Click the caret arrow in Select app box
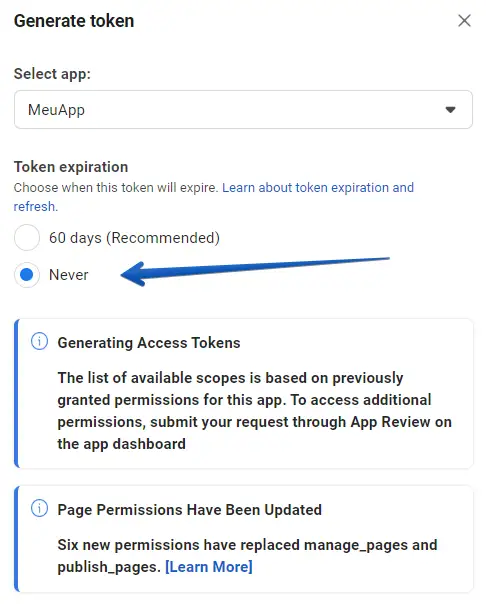The image size is (486, 604). click(x=450, y=110)
